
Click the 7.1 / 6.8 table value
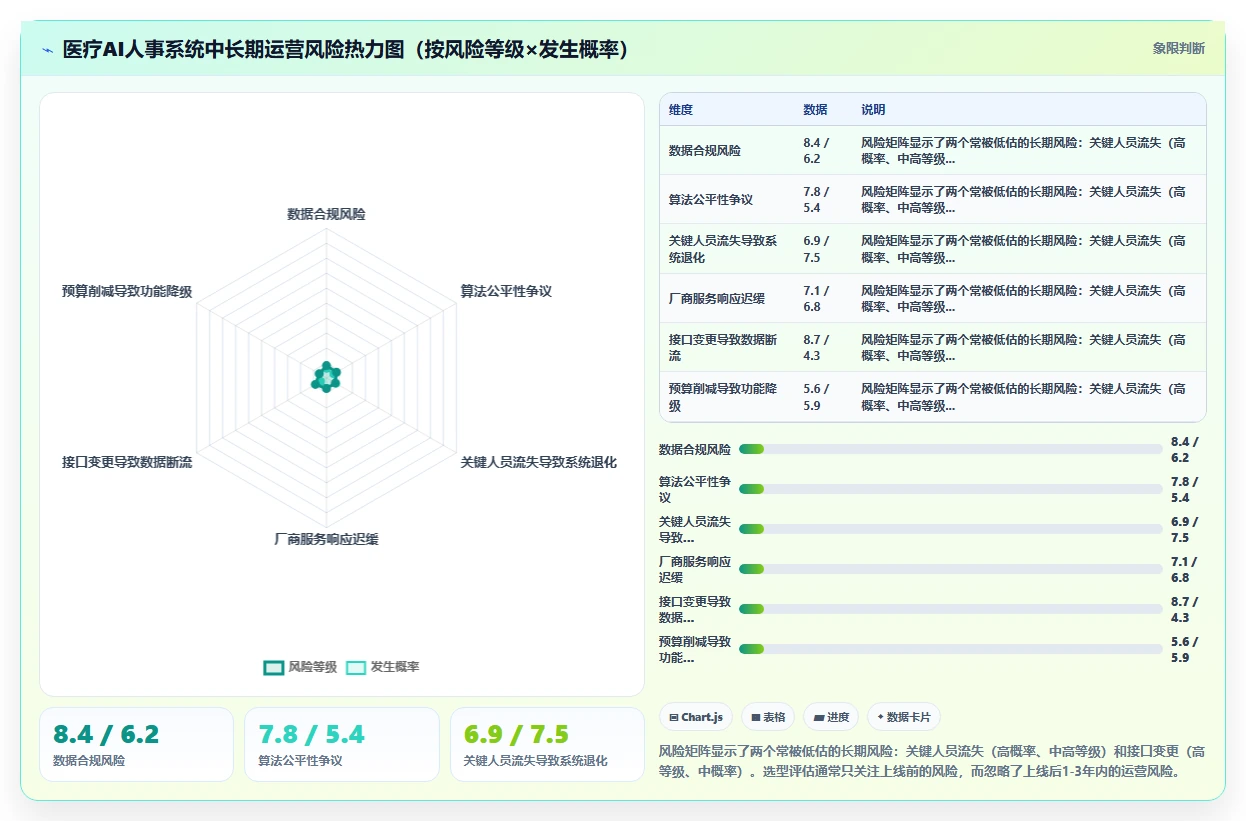coord(816,298)
